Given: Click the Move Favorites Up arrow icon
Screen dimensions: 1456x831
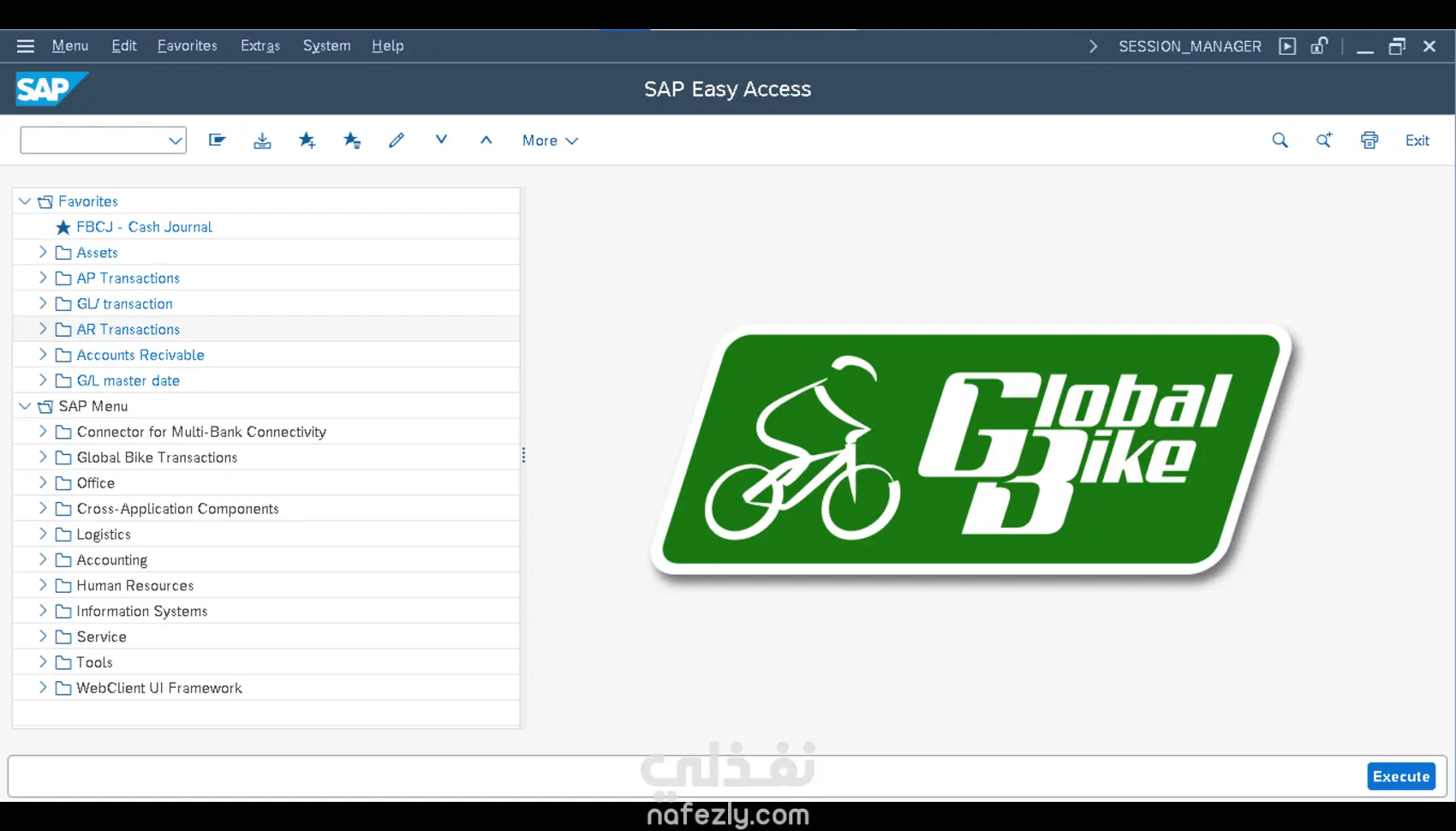Looking at the screenshot, I should pyautogui.click(x=486, y=140).
